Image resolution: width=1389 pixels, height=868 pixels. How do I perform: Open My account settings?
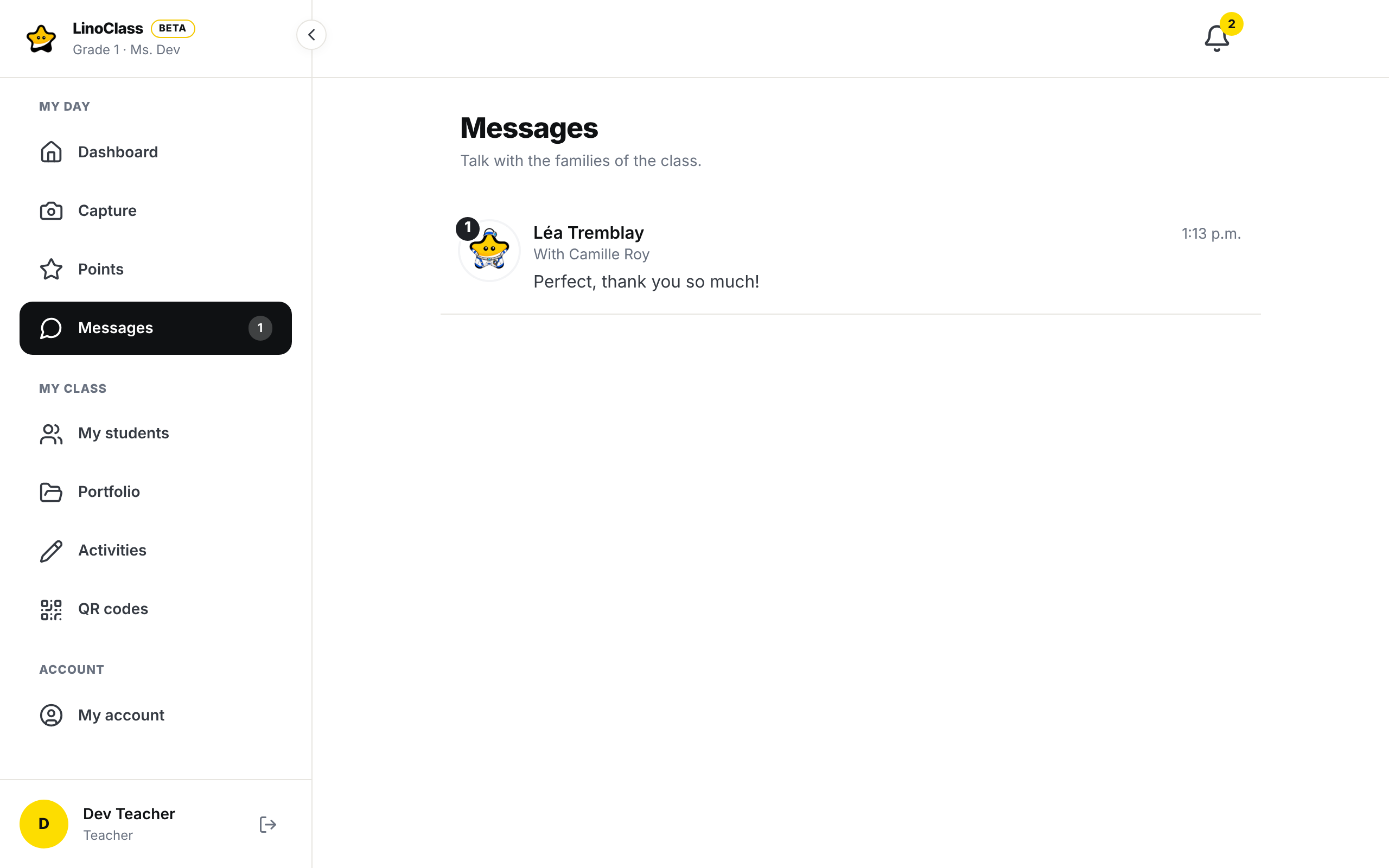(156, 716)
